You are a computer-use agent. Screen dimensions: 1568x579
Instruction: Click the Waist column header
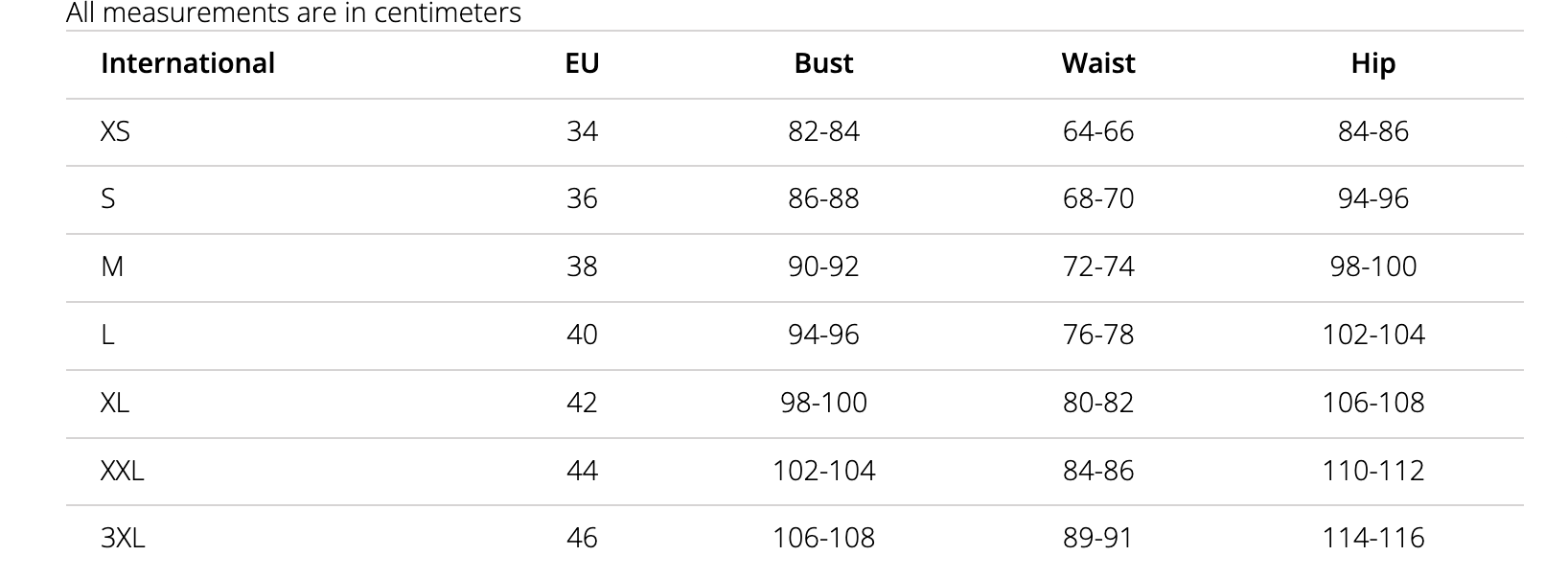point(1097,63)
